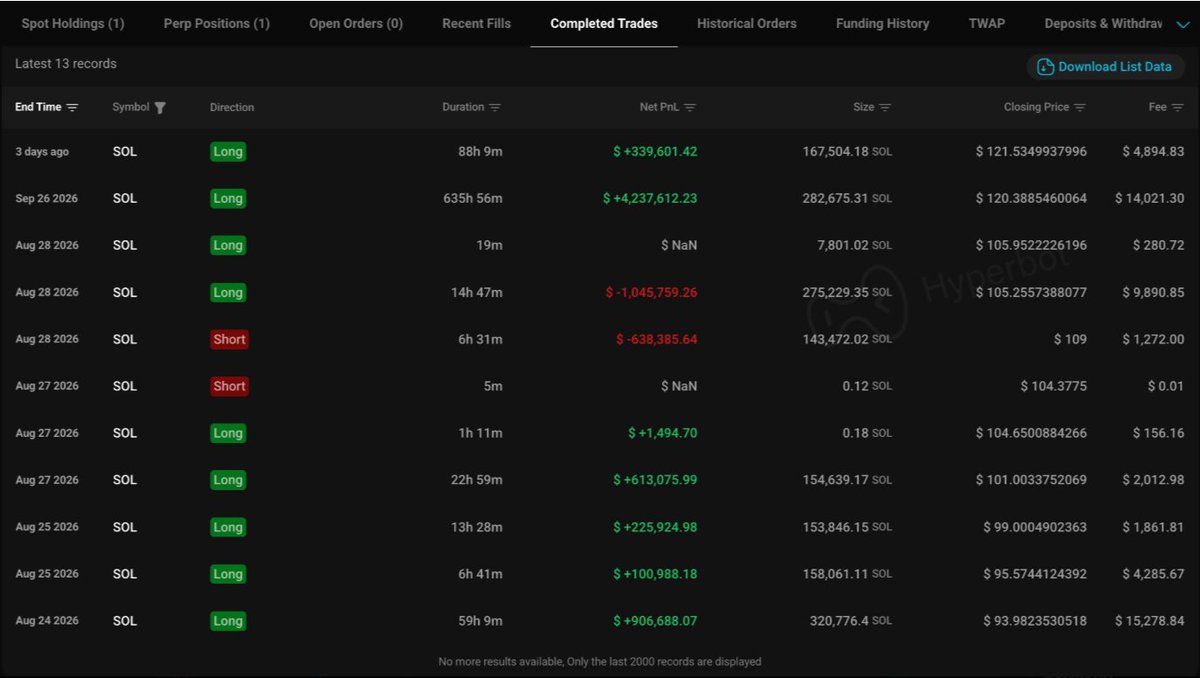Select the +906,688.07 net PnL value

[655, 621]
